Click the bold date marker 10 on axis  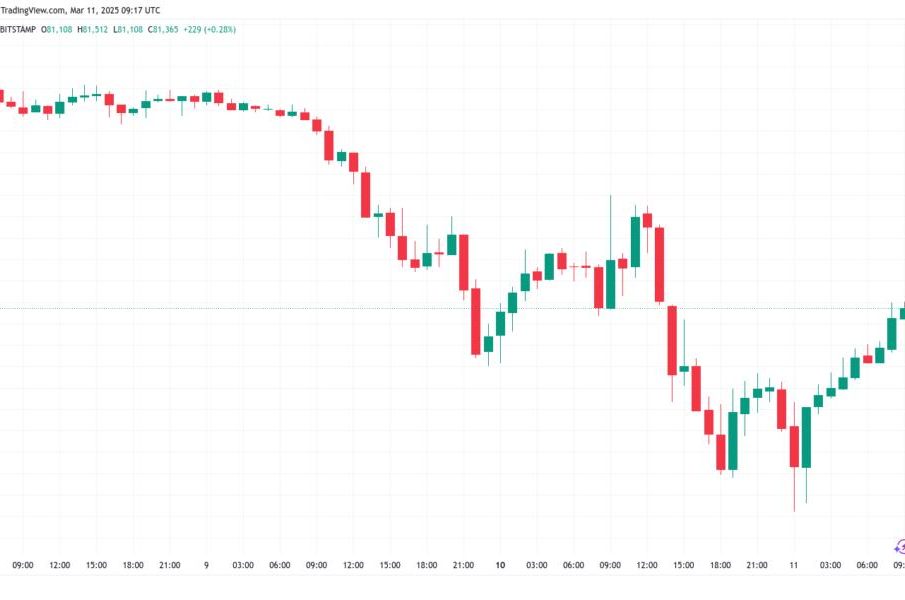click(500, 565)
